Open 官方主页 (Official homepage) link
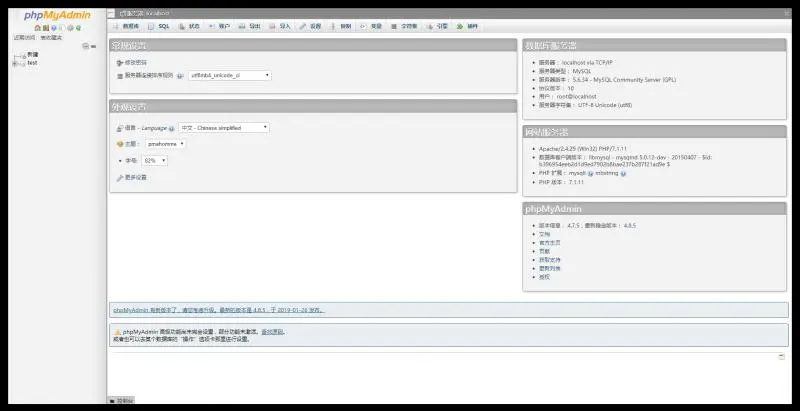Viewport: 800px width, 411px height. pyautogui.click(x=549, y=243)
